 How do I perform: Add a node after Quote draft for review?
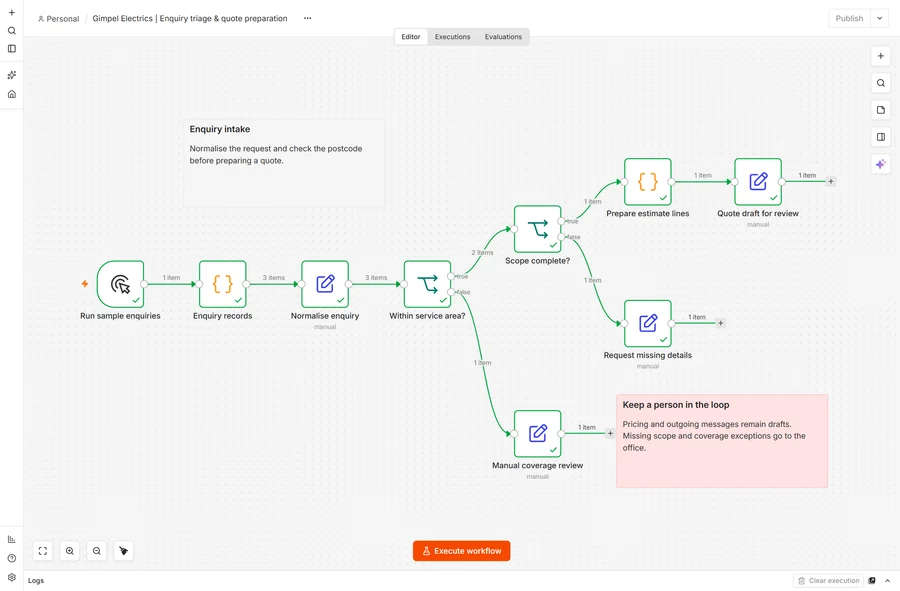[831, 181]
